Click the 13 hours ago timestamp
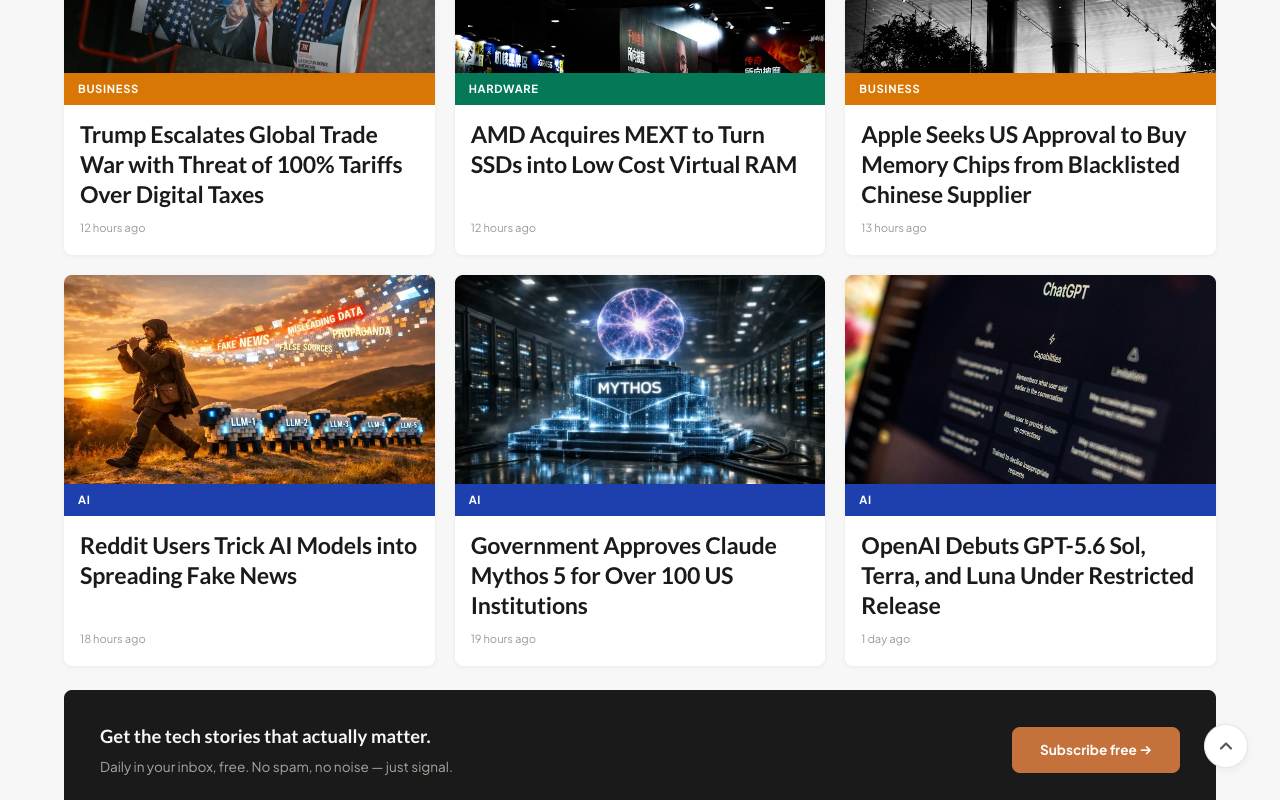 (x=894, y=228)
